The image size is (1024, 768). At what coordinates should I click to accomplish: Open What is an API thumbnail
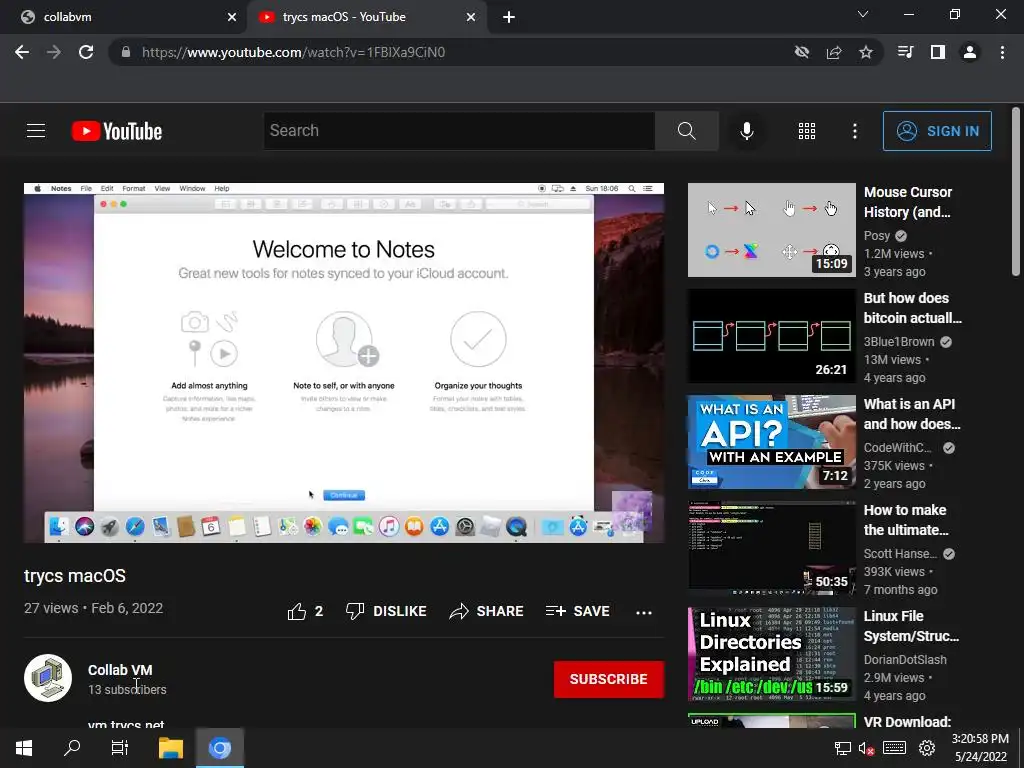771,441
